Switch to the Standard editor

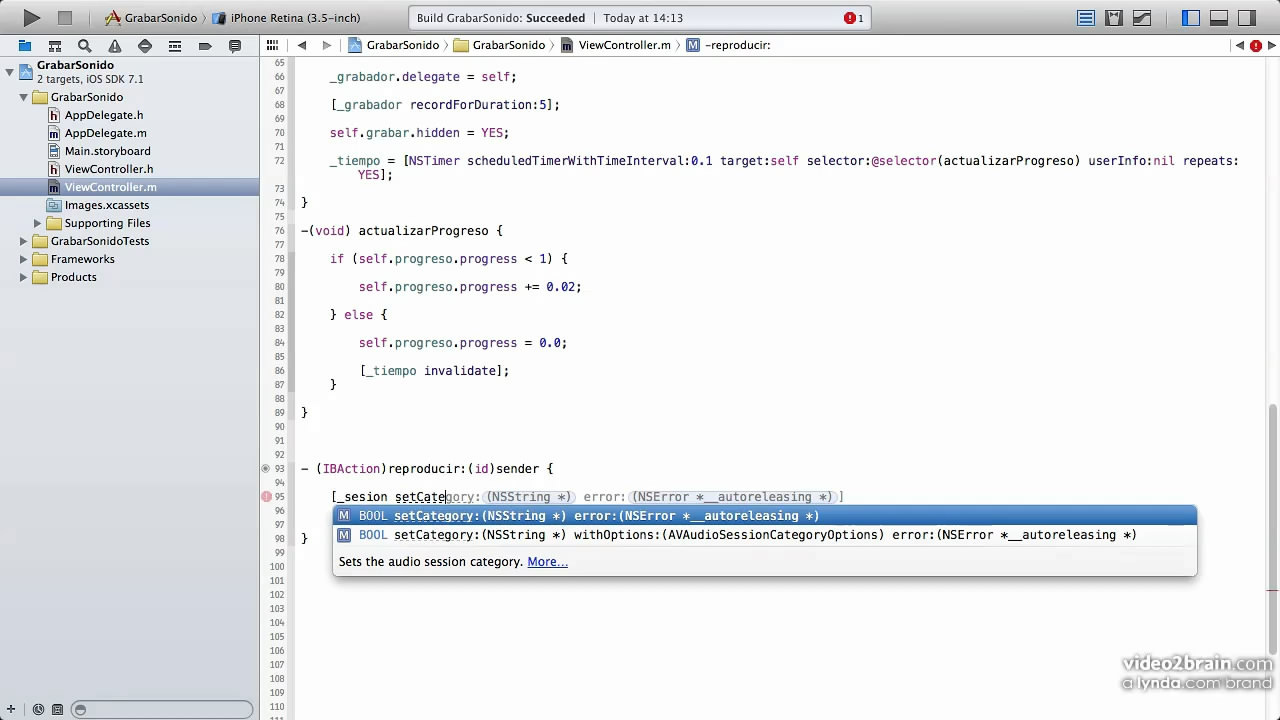click(1086, 18)
